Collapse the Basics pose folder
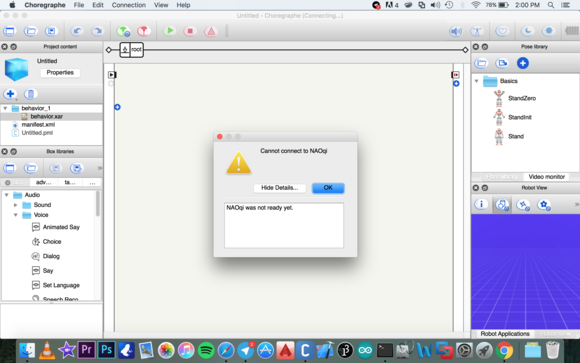Viewport: 580px width, 363px height. (476, 81)
